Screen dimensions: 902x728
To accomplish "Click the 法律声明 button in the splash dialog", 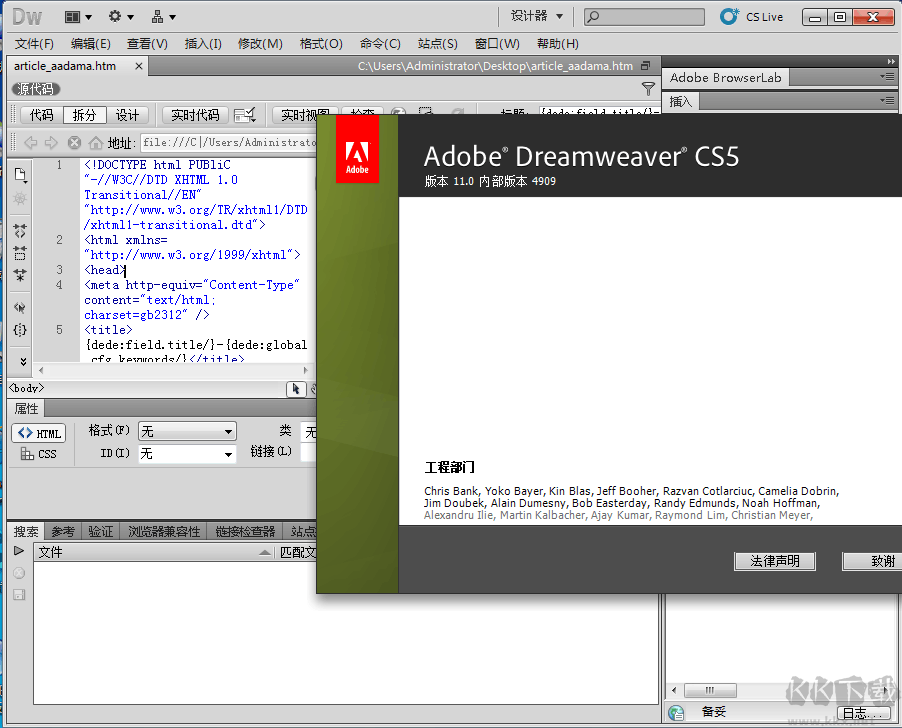I will 774,561.
